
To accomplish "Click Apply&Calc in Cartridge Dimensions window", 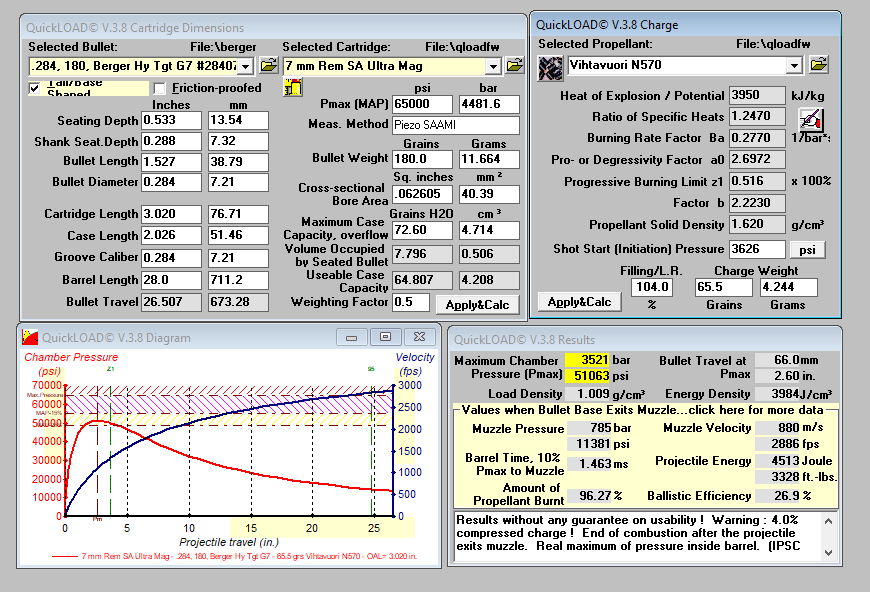I will click(x=477, y=304).
